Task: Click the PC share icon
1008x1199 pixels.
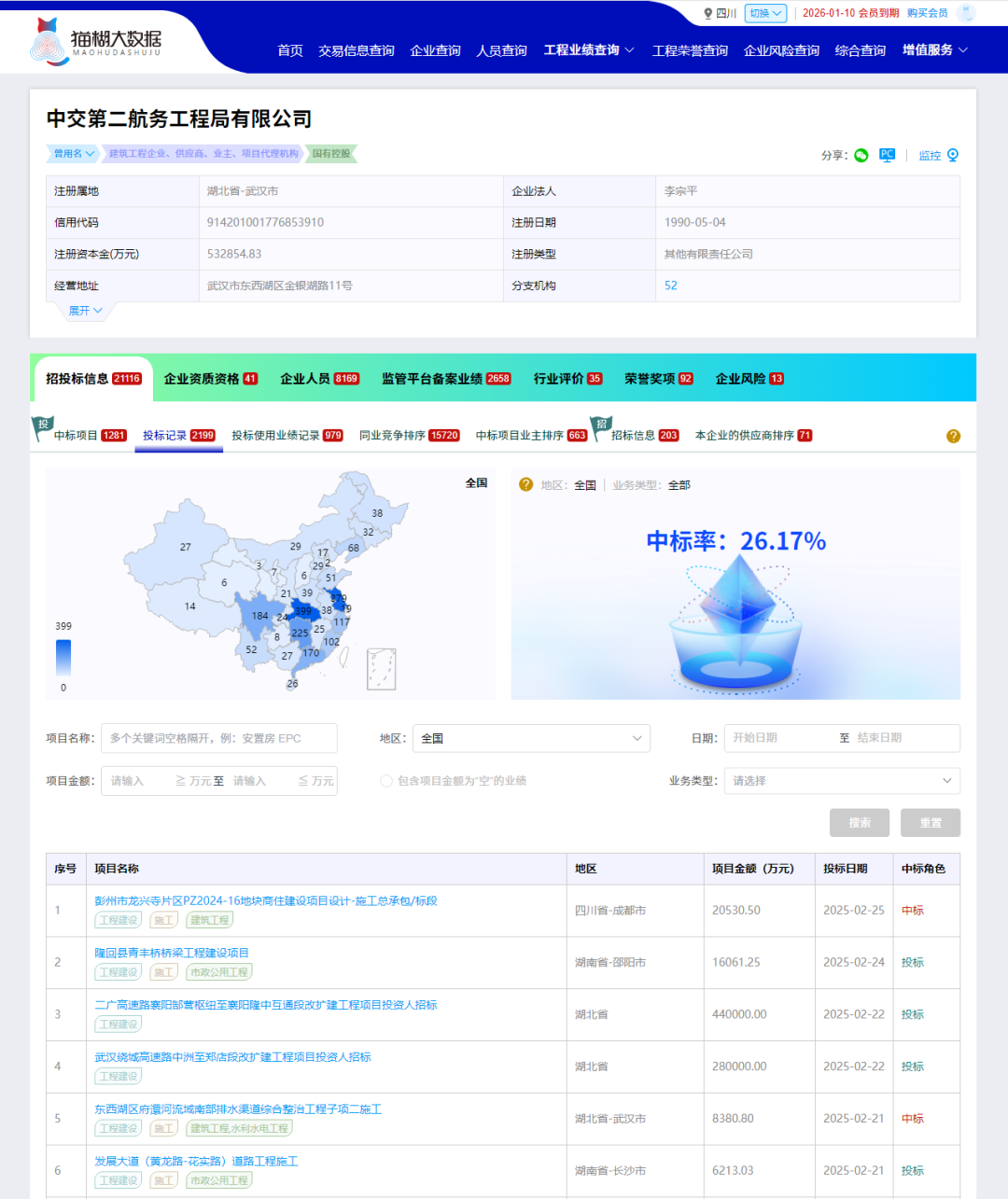Action: click(887, 155)
